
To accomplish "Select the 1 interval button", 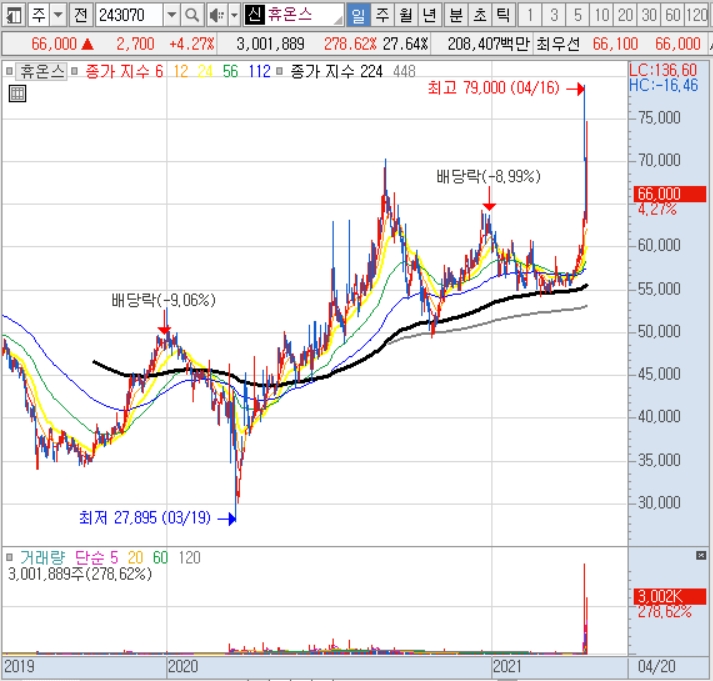I will [x=530, y=15].
